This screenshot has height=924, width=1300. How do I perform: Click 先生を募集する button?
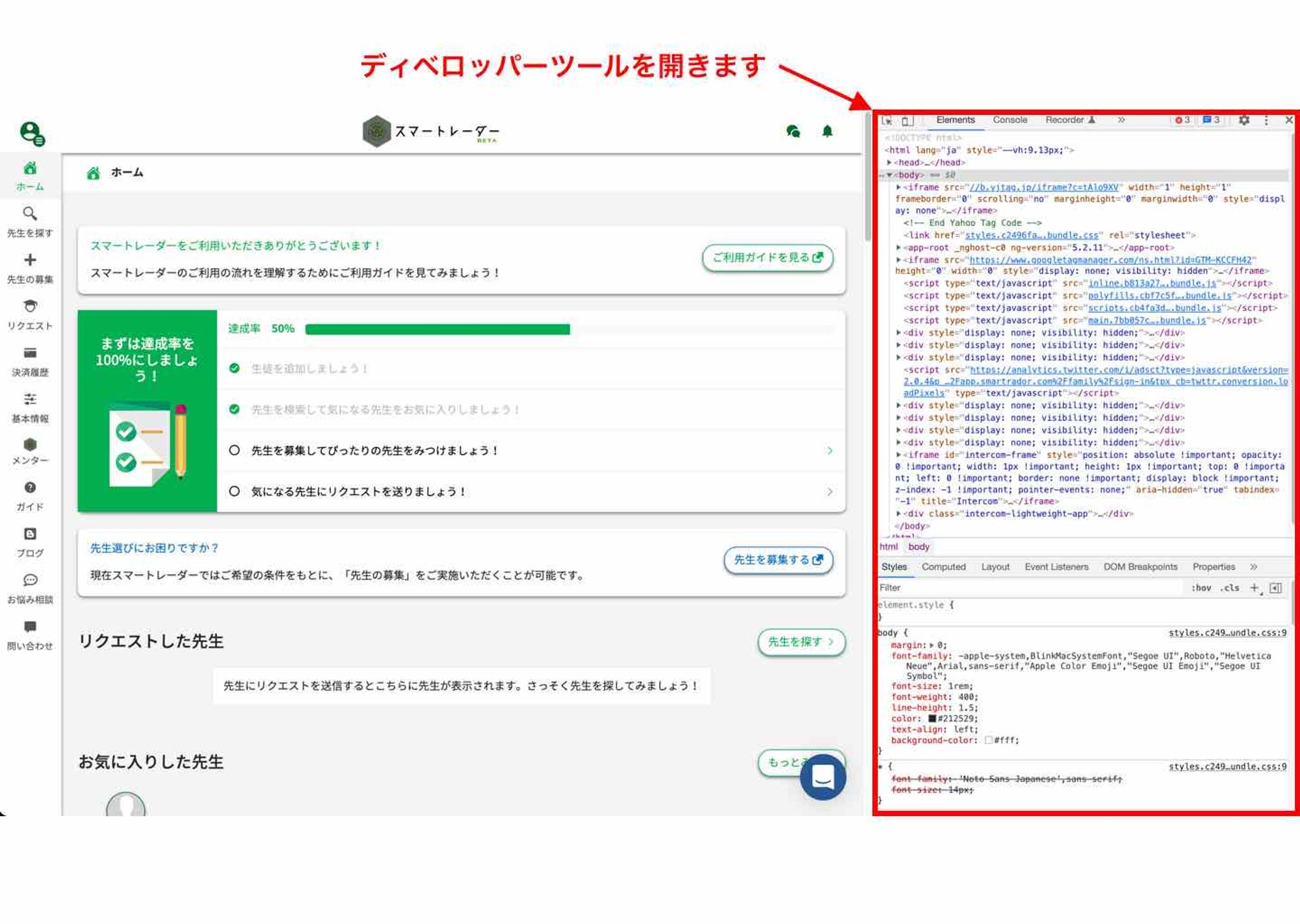point(778,559)
